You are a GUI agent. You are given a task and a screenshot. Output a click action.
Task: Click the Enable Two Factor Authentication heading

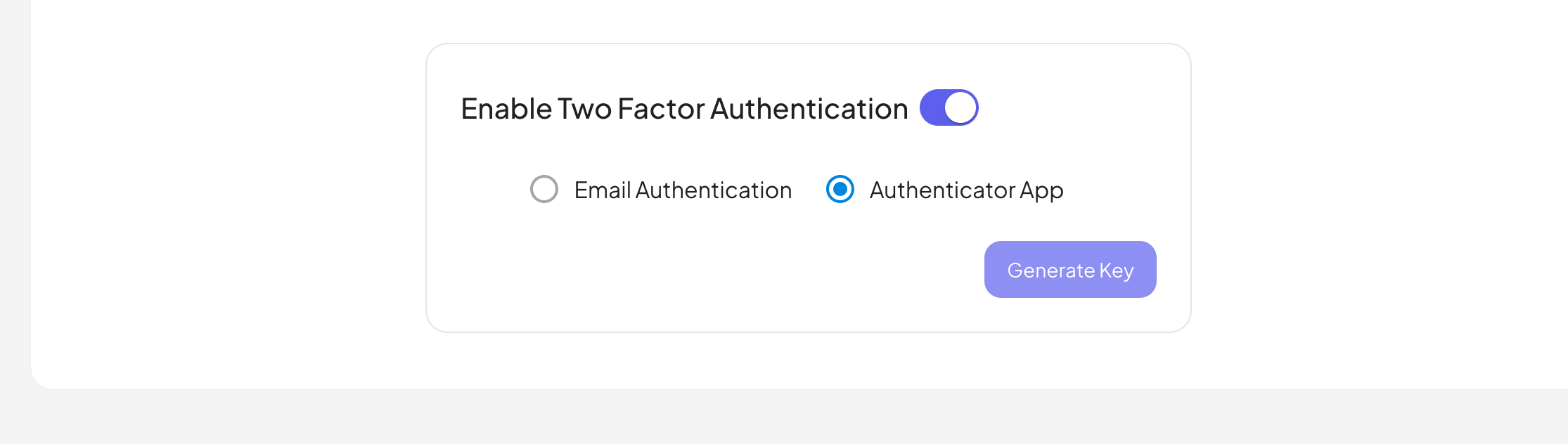684,109
